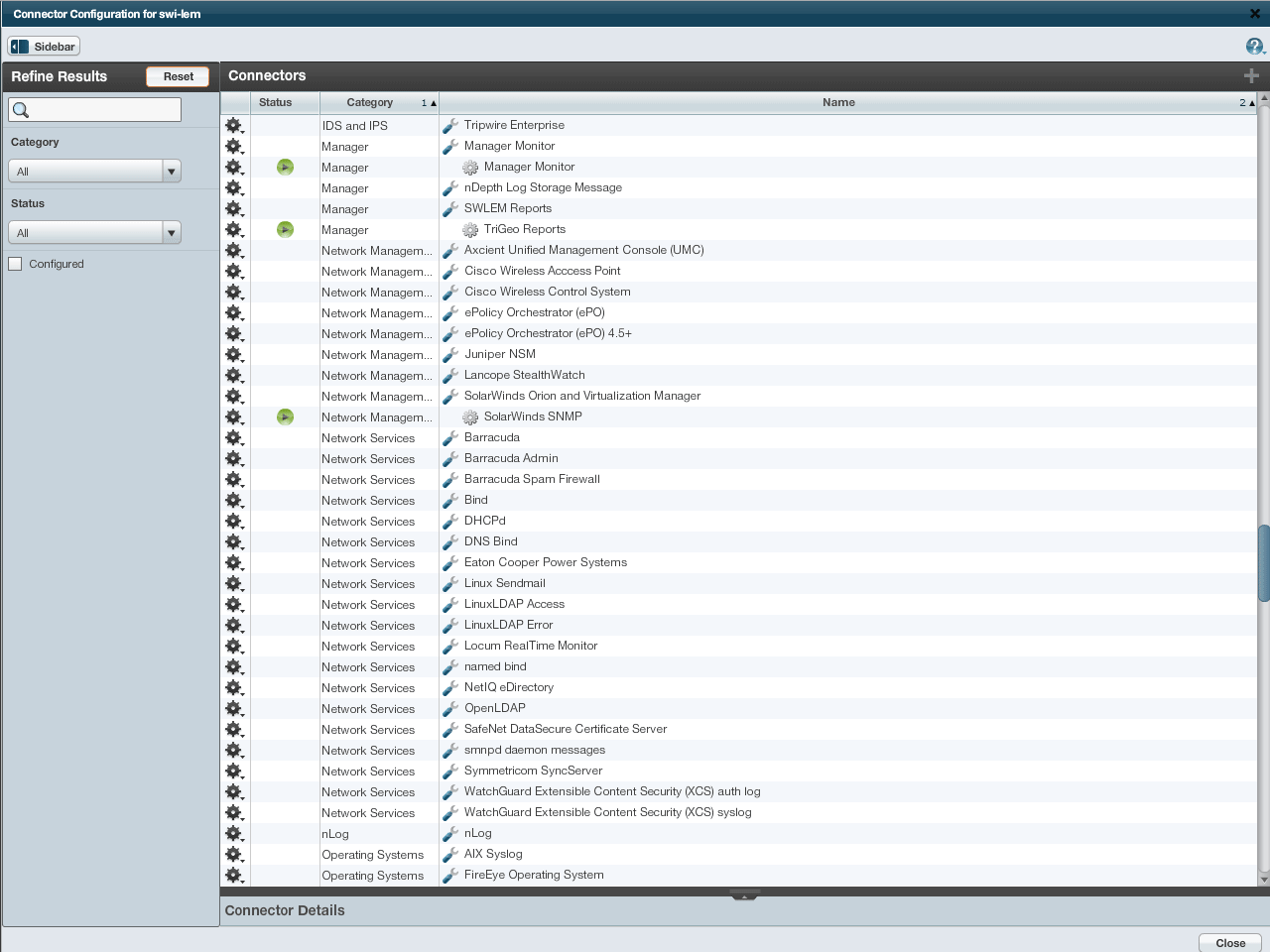1270x952 pixels.
Task: Click wrench icon next to nLog
Action: click(x=450, y=834)
